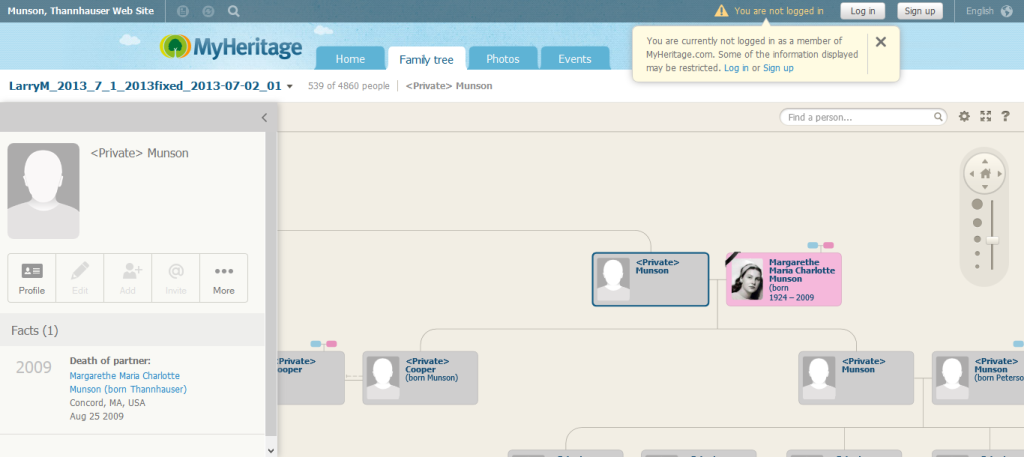The height and width of the screenshot is (457, 1024).
Task: Open the tree settings gear icon
Action: (964, 116)
